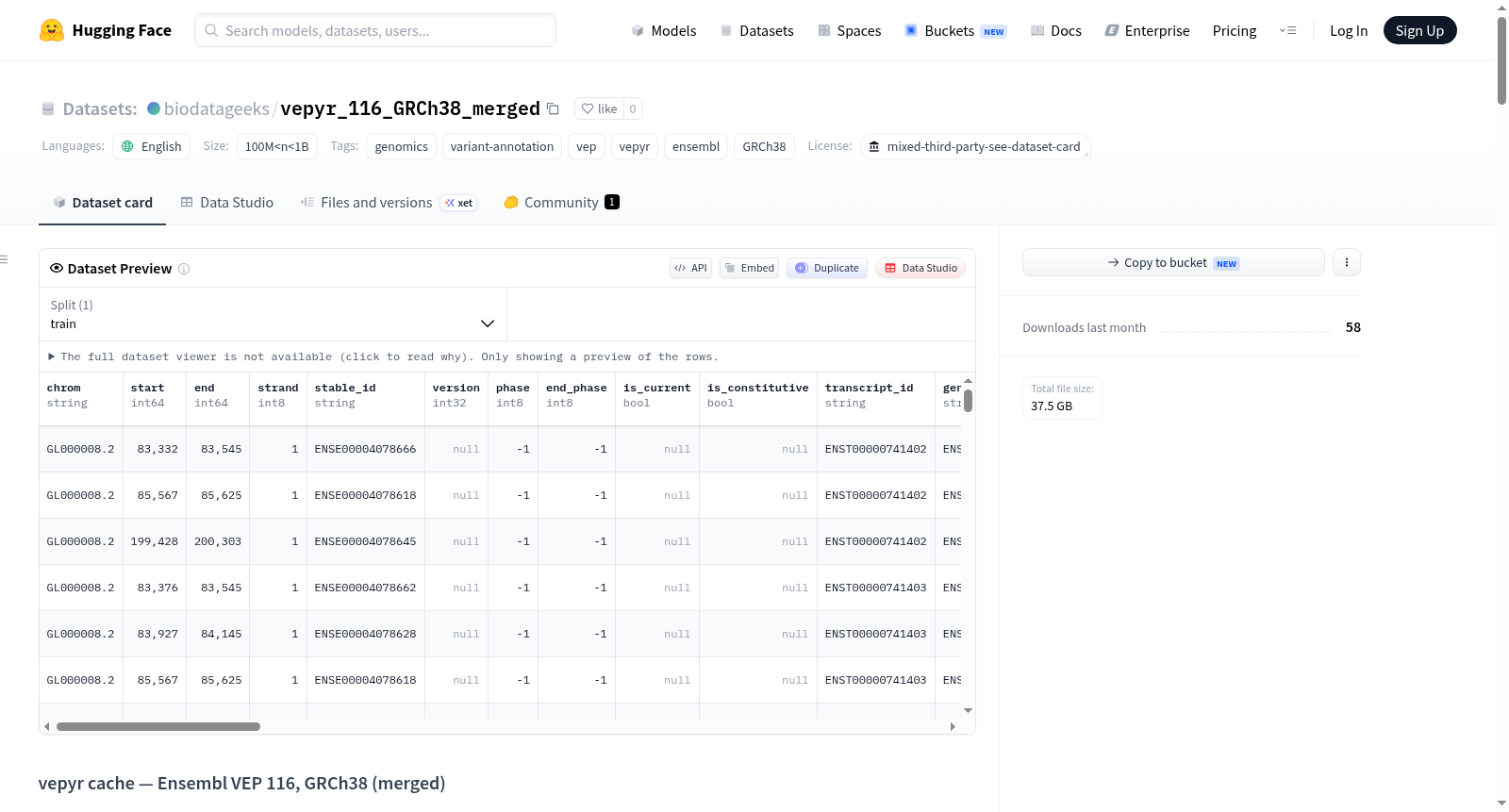Viewport: 1509px width, 812px height.
Task: Click cell ENSE00004078662
Action: pyautogui.click(x=365, y=588)
